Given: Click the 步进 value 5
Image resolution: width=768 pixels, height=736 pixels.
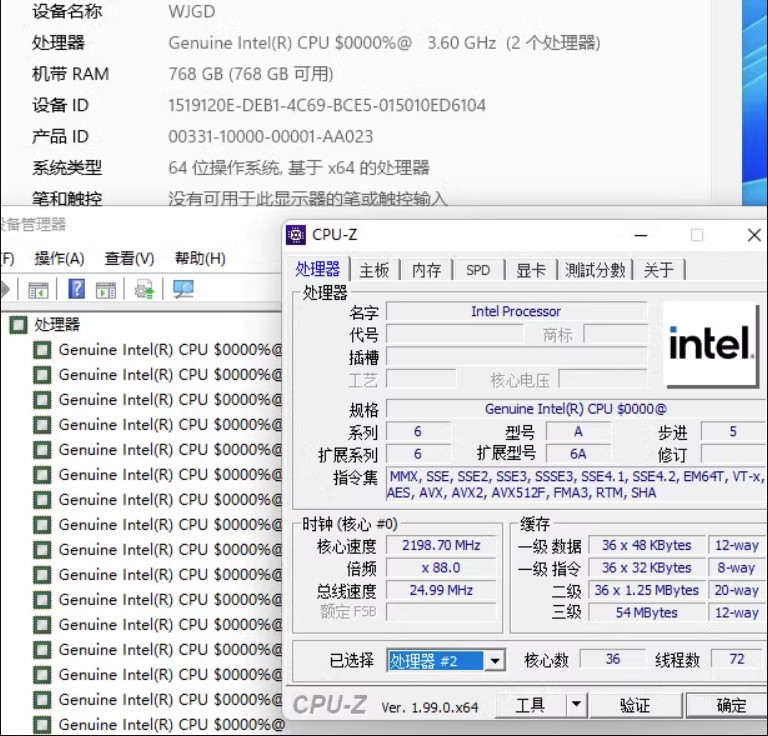Looking at the screenshot, I should (733, 431).
